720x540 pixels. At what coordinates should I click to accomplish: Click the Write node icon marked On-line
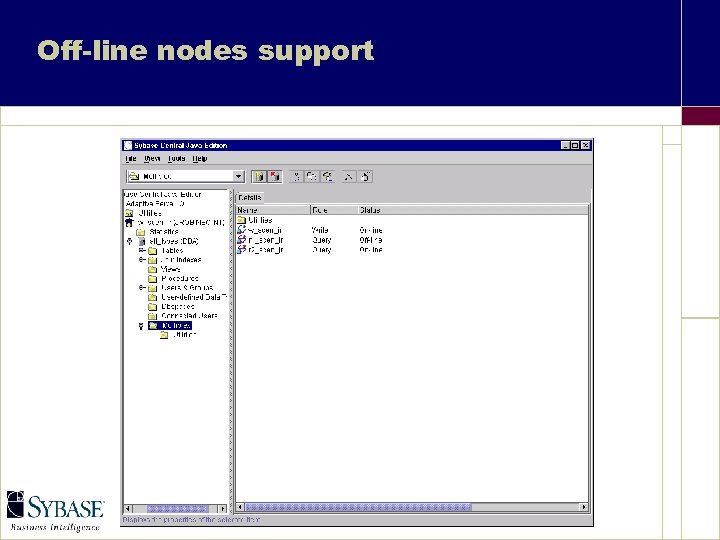point(242,230)
